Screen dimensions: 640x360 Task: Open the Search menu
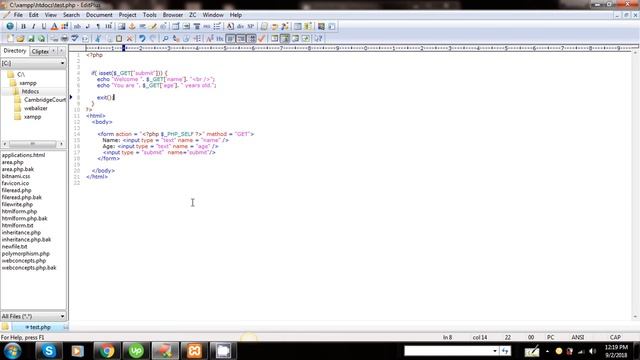pyautogui.click(x=71, y=15)
